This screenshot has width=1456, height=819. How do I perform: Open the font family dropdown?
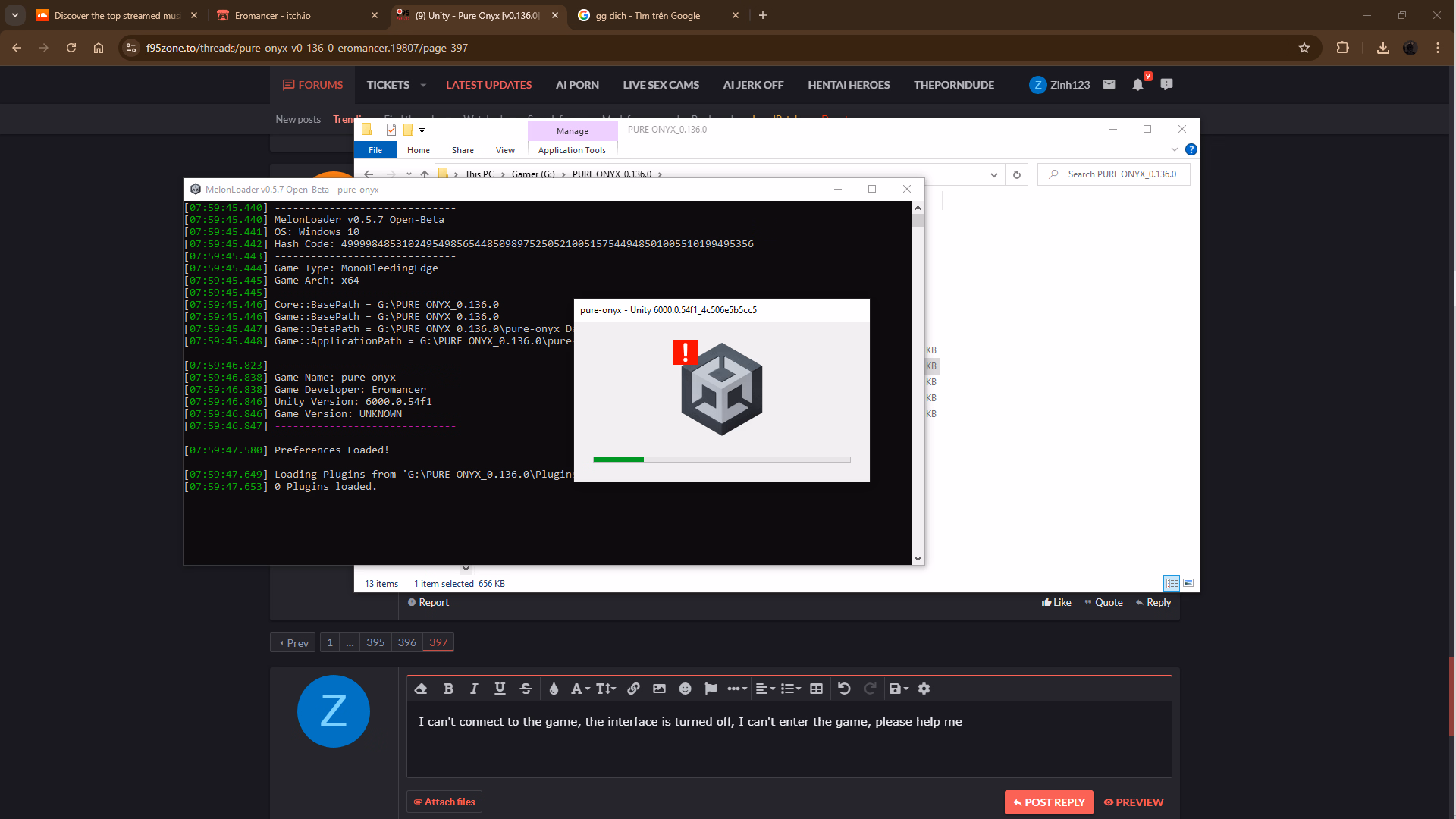(580, 689)
